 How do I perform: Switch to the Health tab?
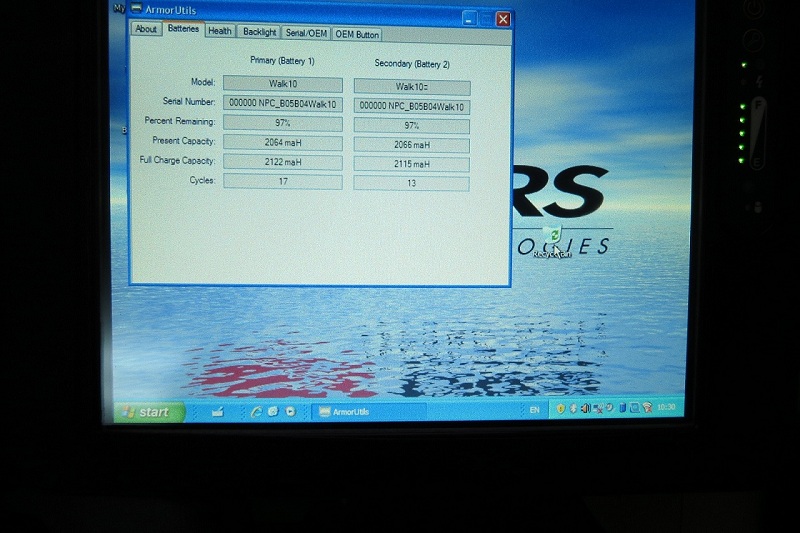pyautogui.click(x=219, y=31)
